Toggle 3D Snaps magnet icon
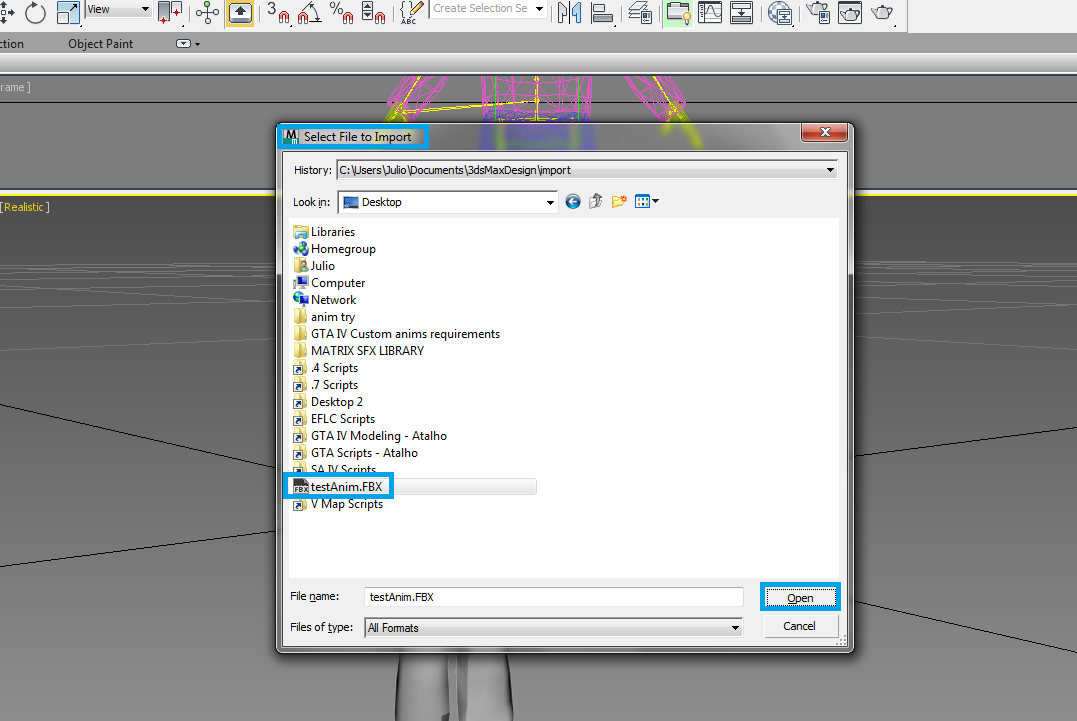Viewport: 1077px width, 721px height. point(278,12)
